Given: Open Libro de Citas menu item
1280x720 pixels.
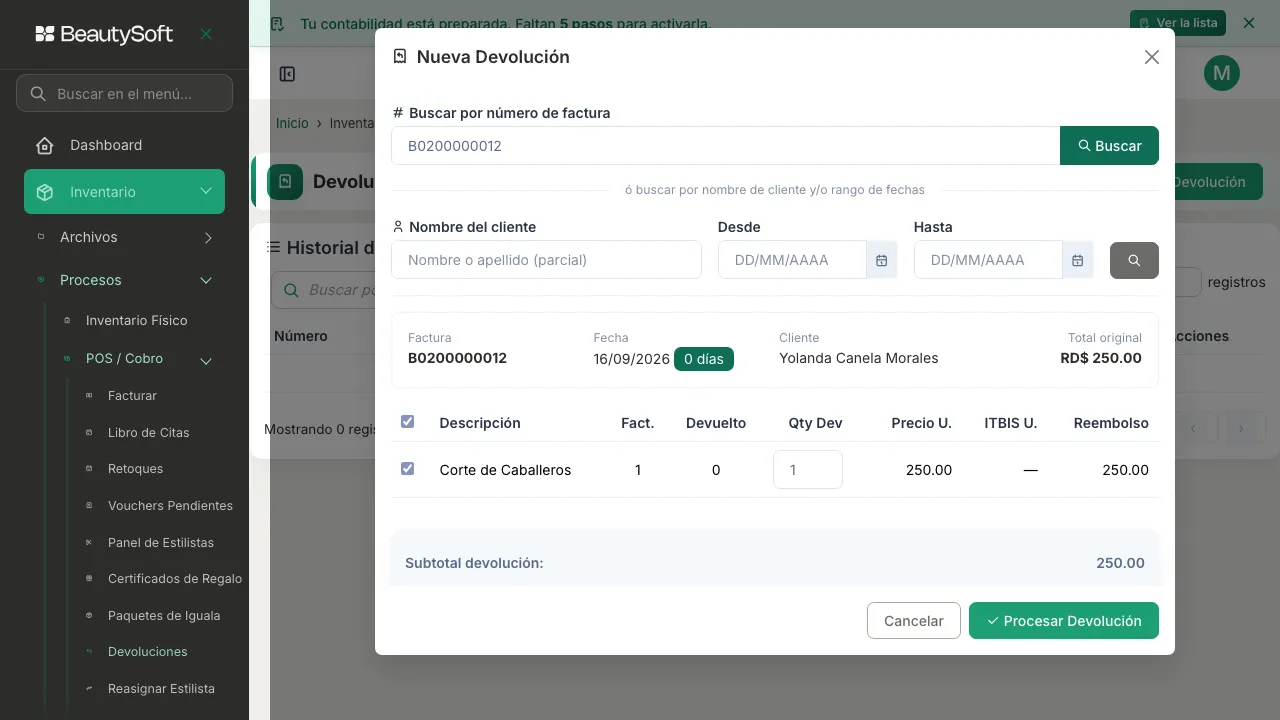Looking at the screenshot, I should point(148,433).
